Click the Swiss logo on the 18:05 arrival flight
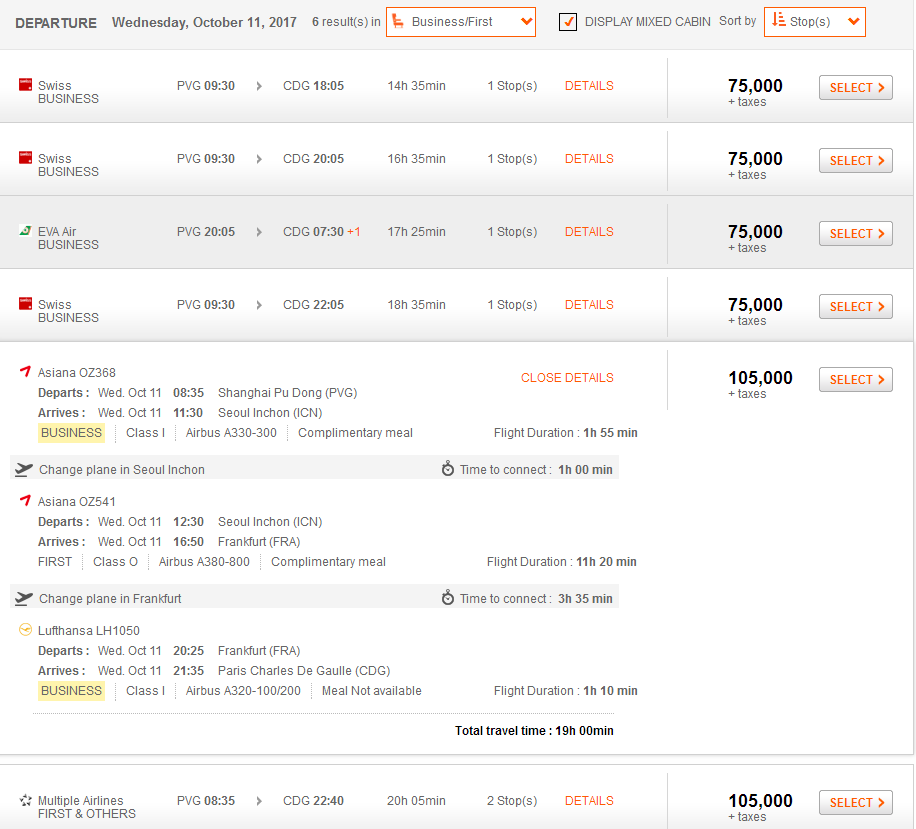Viewport: 916px width, 829px height. 25,85
